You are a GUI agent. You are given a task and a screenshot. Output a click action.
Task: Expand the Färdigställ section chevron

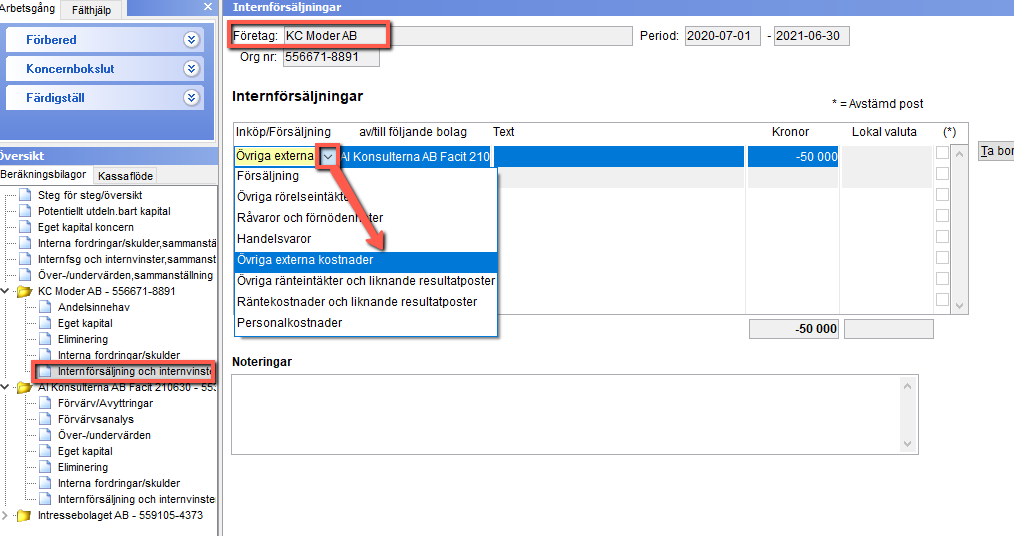pos(191,98)
